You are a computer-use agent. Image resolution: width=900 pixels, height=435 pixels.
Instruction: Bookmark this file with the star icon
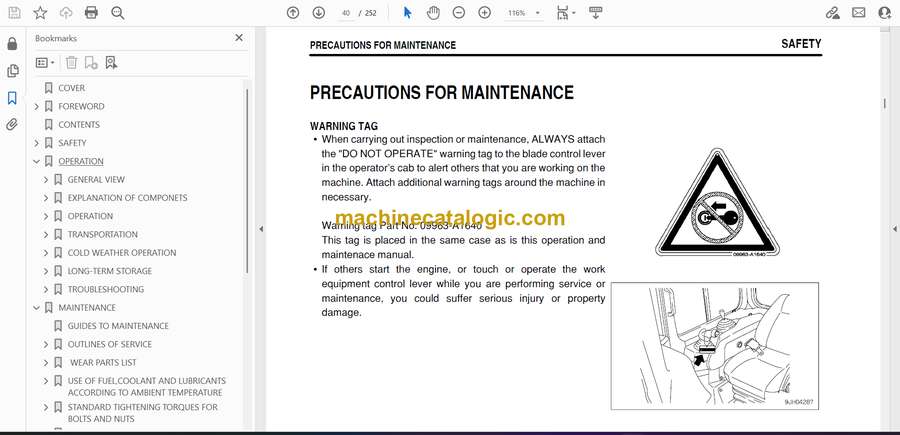(40, 13)
